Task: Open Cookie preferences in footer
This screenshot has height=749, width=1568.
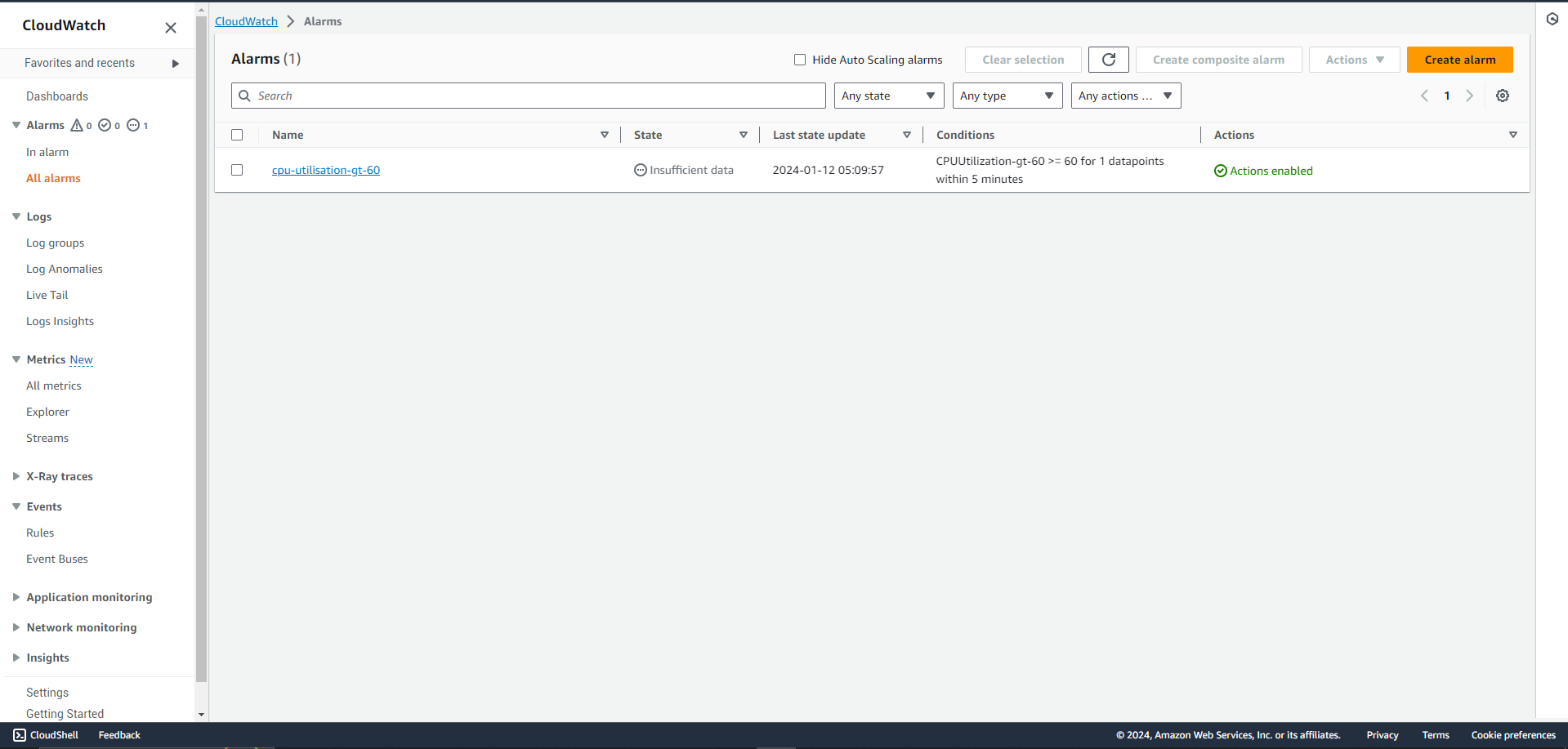Action: [1513, 735]
